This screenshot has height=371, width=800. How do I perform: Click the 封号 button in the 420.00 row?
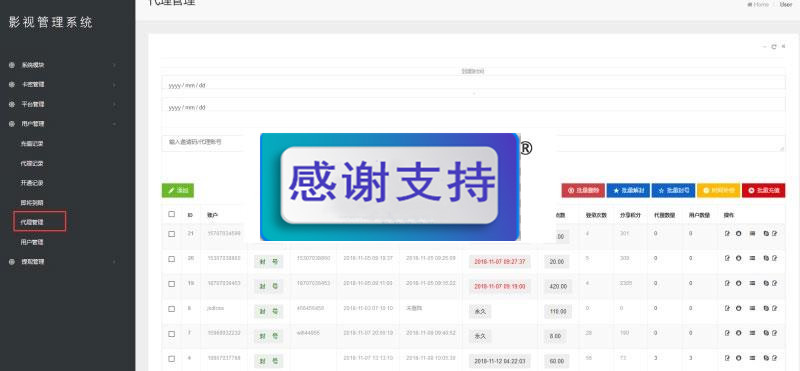pos(268,286)
